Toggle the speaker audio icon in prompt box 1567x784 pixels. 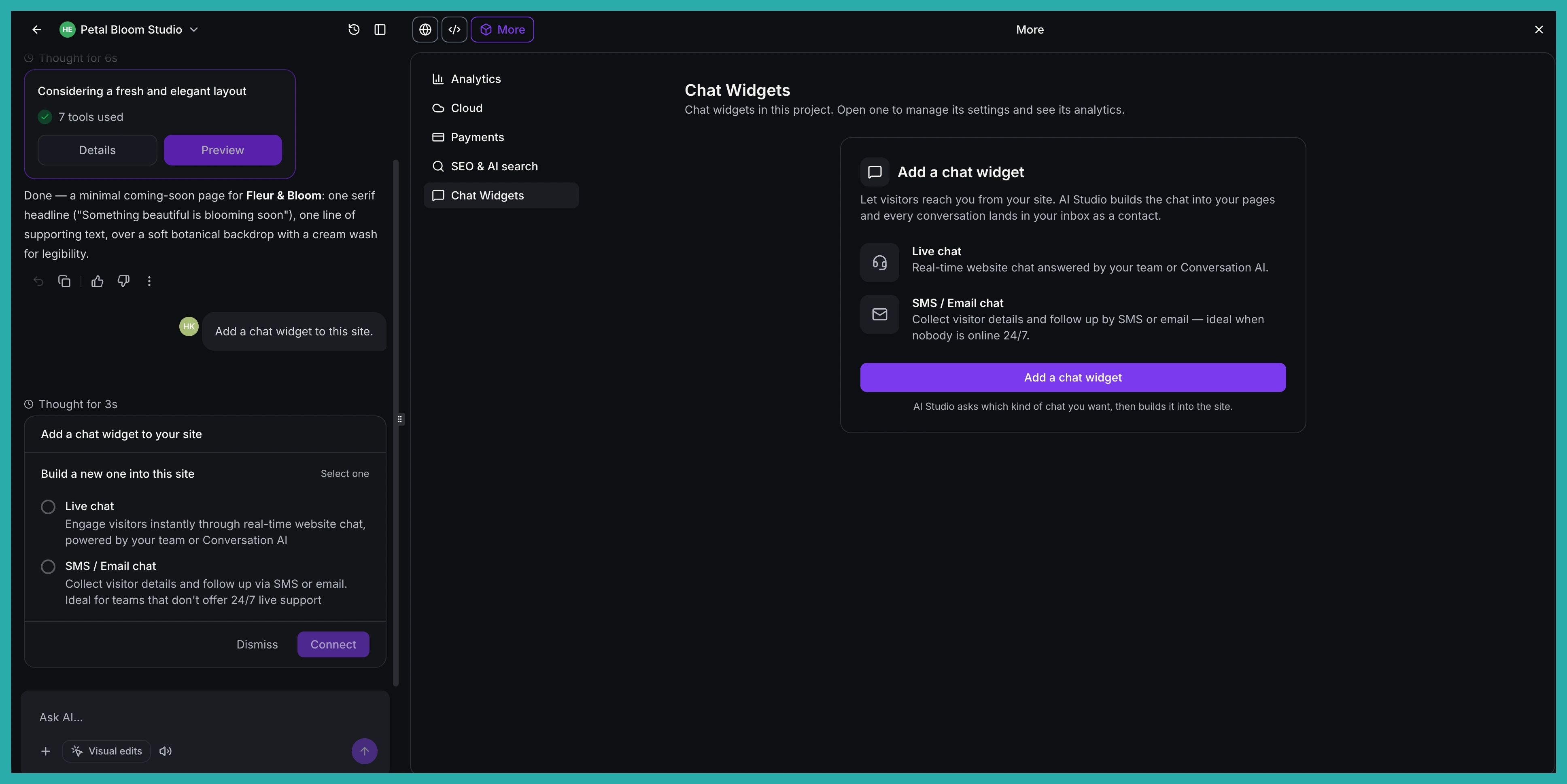pyautogui.click(x=166, y=751)
